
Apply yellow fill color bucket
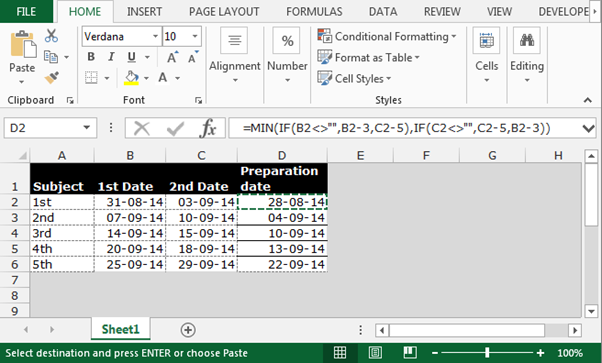(x=131, y=78)
